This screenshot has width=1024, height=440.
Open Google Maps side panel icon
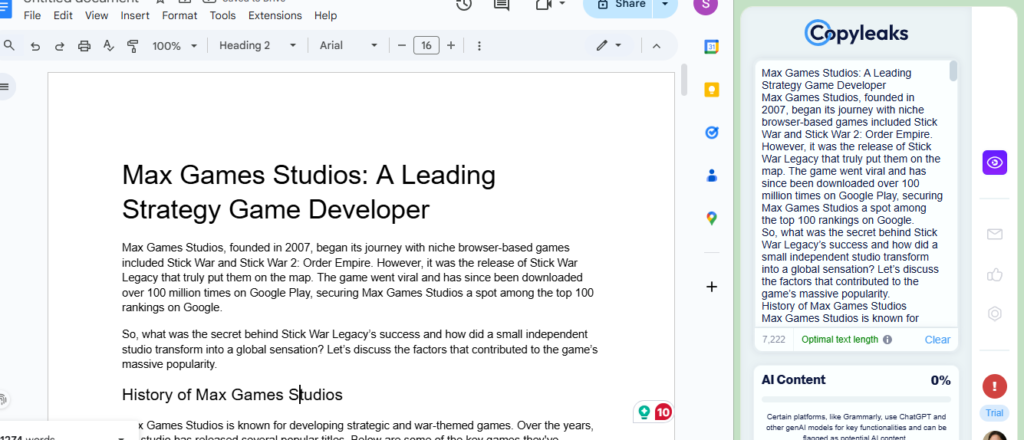(x=711, y=218)
